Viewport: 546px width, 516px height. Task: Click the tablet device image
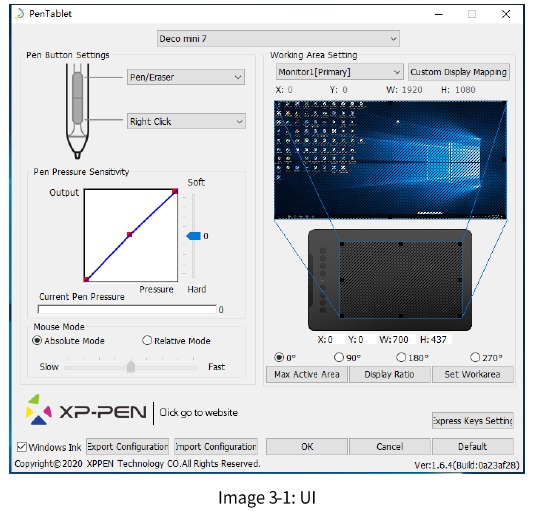(390, 280)
